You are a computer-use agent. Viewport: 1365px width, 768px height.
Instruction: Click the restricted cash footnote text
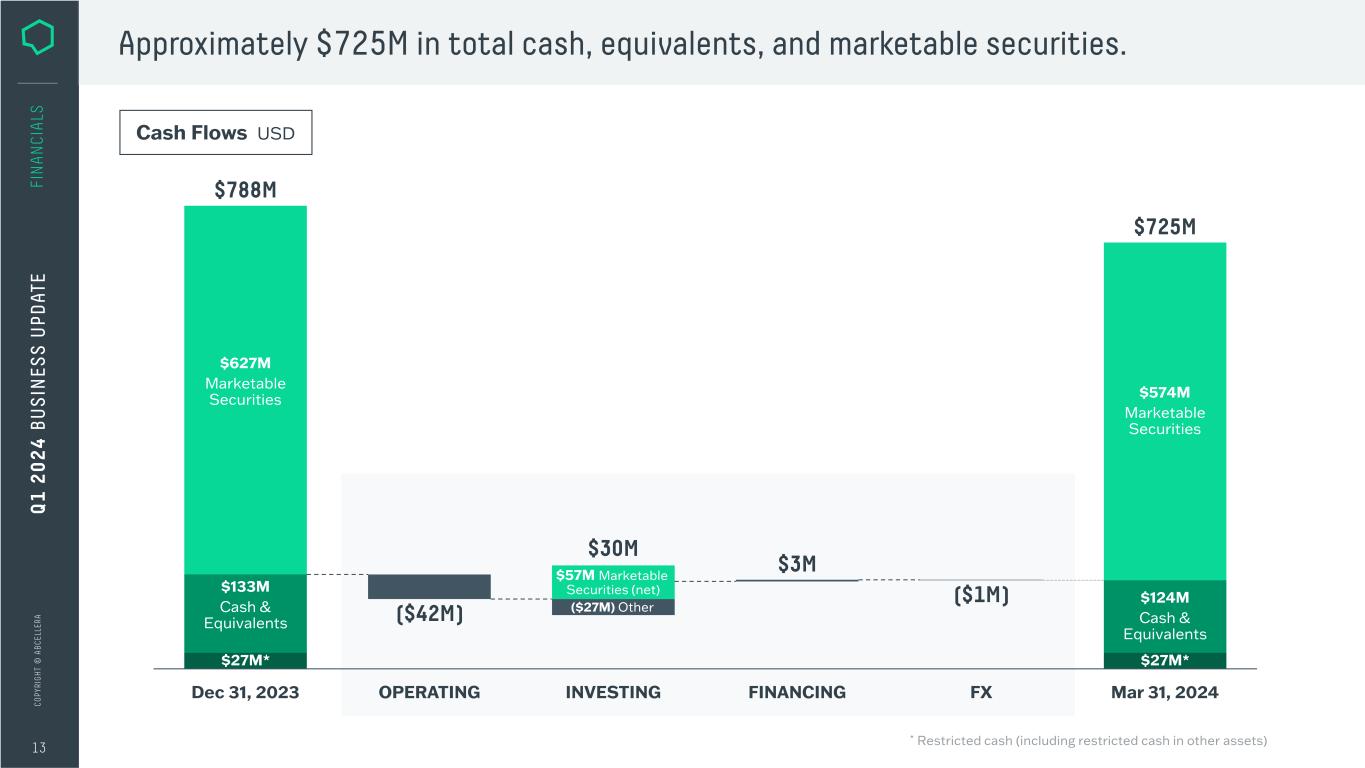click(x=1088, y=741)
